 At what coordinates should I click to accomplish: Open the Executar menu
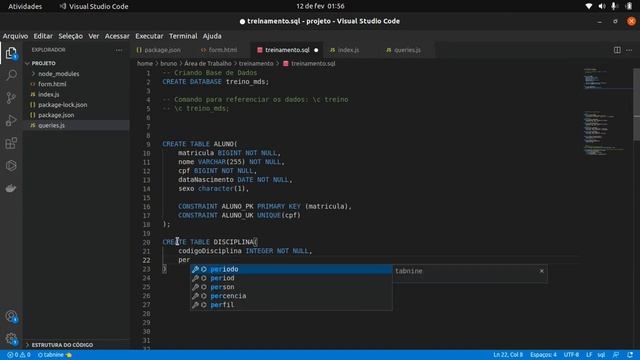(x=149, y=36)
